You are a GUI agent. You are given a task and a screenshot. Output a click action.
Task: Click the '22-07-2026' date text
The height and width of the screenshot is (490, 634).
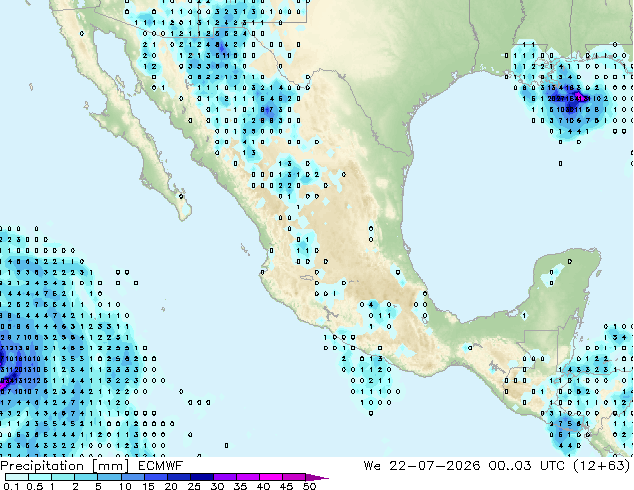coord(435,466)
